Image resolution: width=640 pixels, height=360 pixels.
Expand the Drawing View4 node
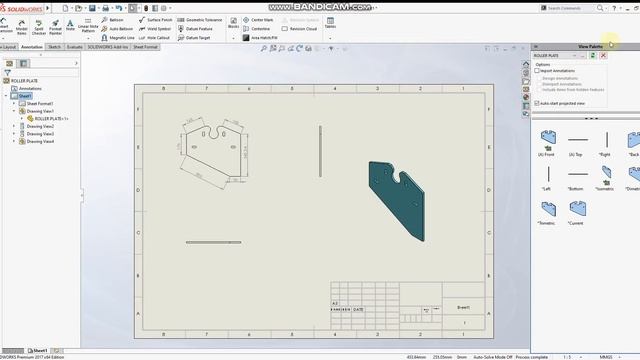click(x=14, y=141)
